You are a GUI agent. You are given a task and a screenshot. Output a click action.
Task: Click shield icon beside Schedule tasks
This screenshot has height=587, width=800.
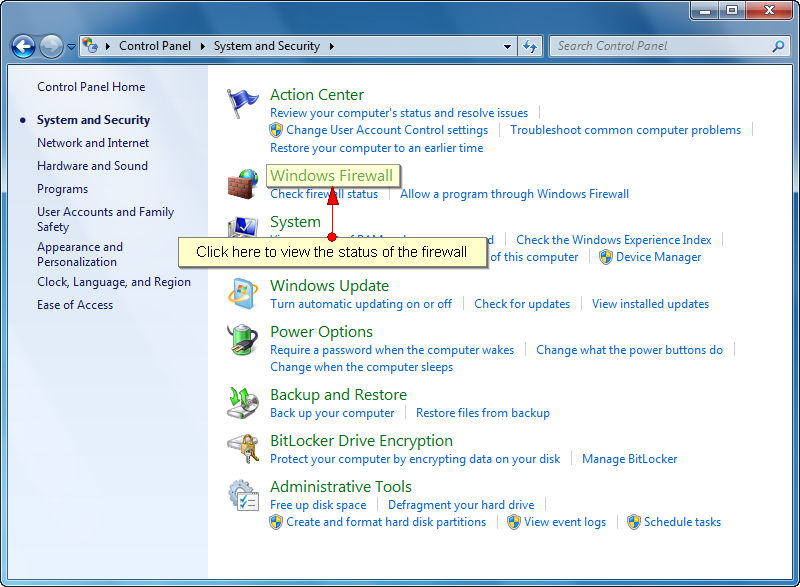(634, 522)
